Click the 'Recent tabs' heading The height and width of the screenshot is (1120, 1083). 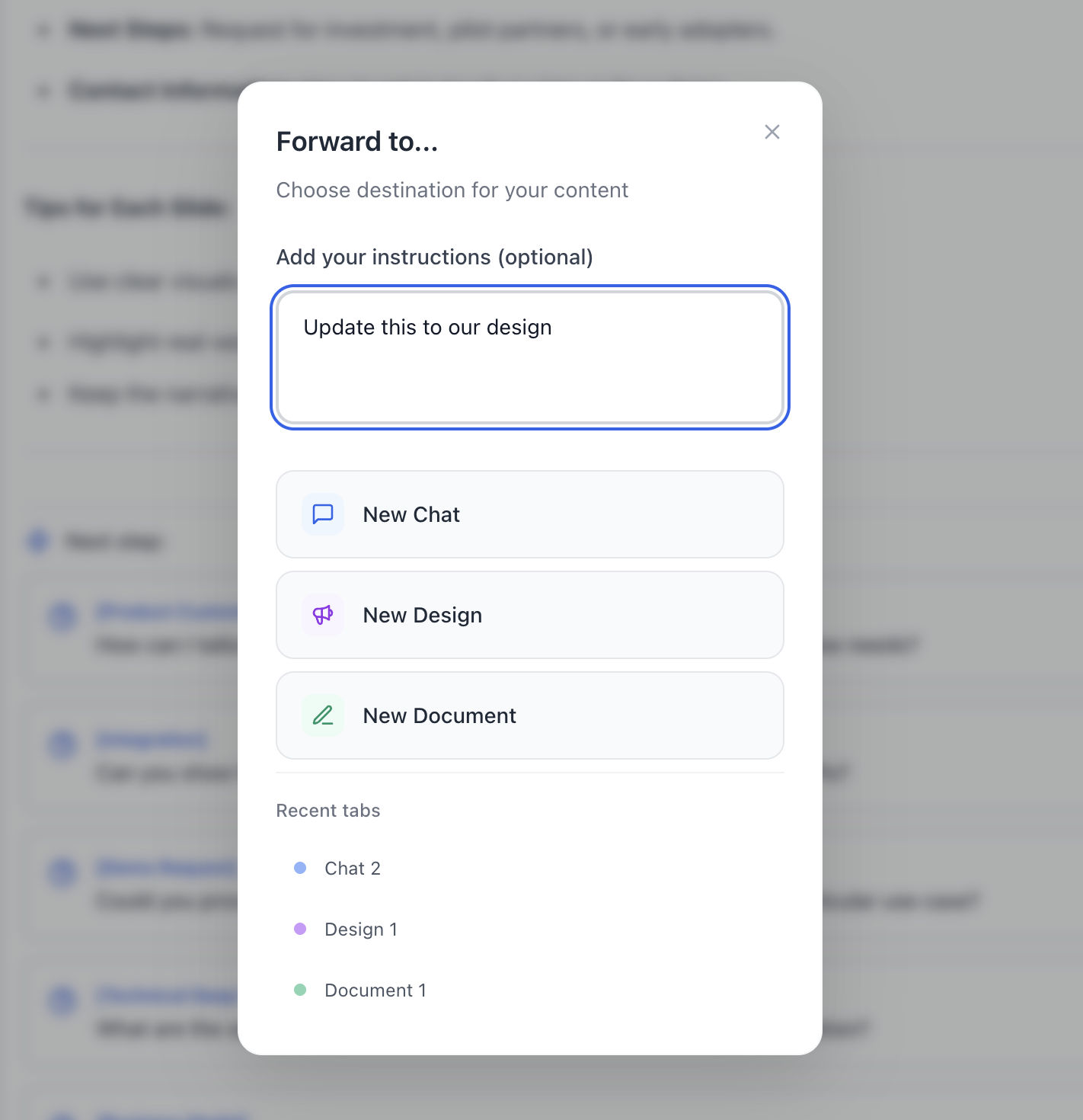tap(328, 811)
